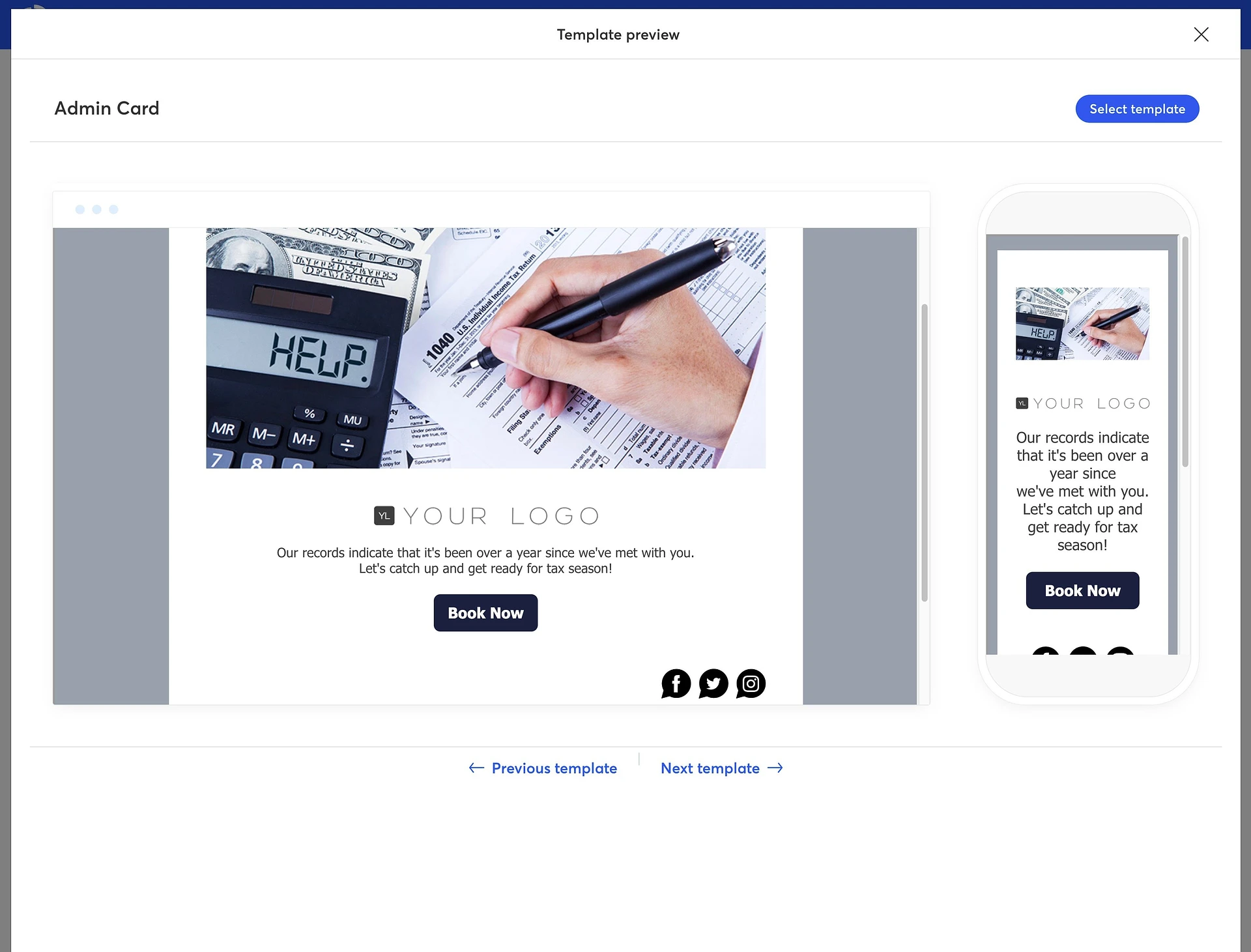Click the first gray dot indicator top-left
Image resolution: width=1251 pixels, height=952 pixels.
80,209
